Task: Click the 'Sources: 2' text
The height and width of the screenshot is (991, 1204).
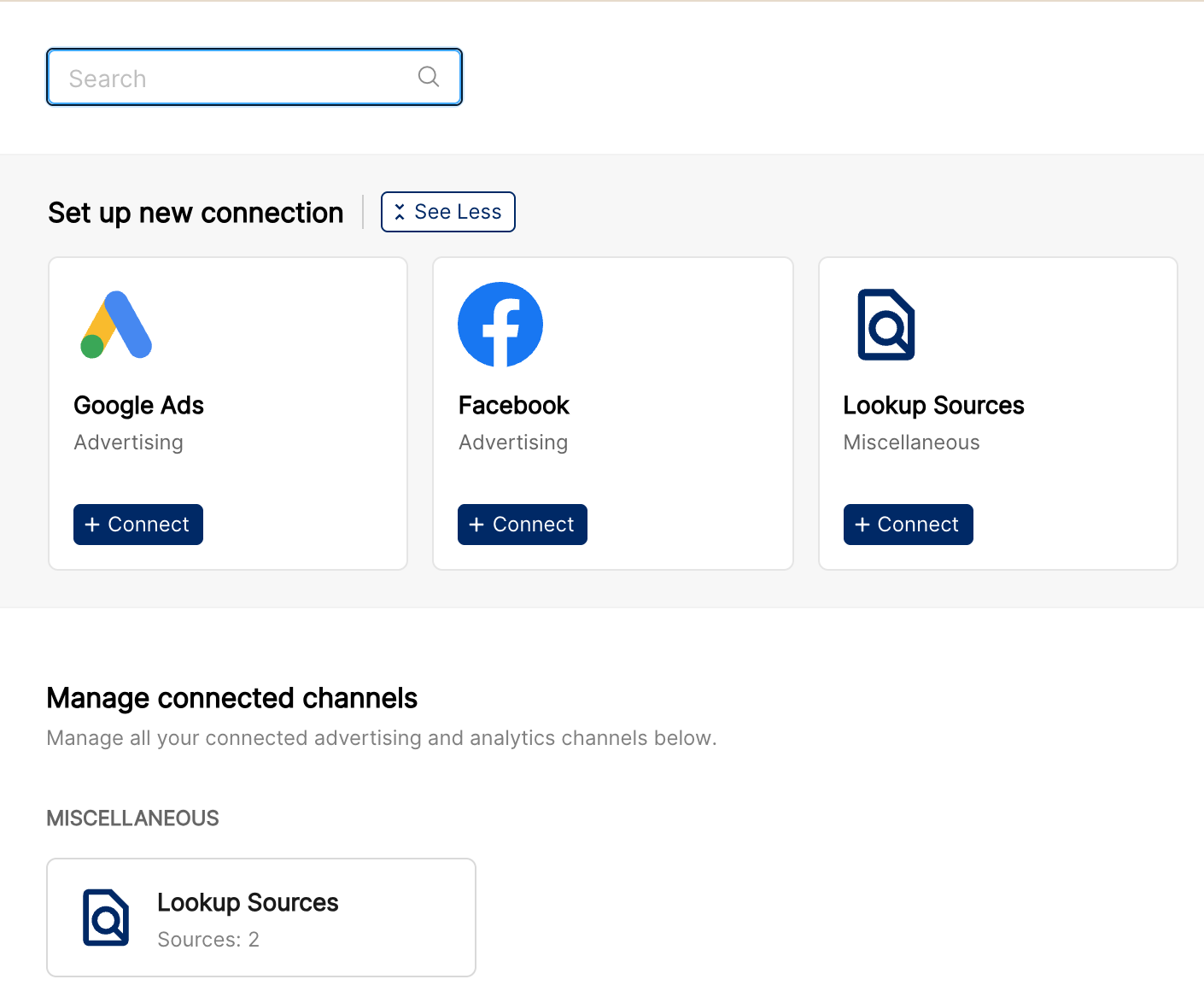Action: click(208, 940)
